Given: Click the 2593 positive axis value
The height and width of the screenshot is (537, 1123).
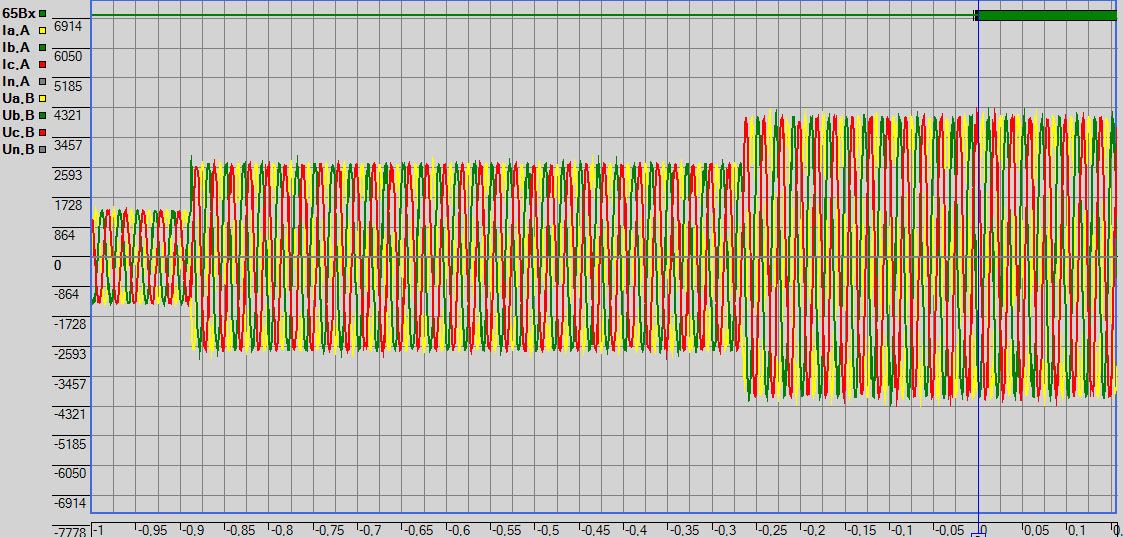Looking at the screenshot, I should pos(68,175).
